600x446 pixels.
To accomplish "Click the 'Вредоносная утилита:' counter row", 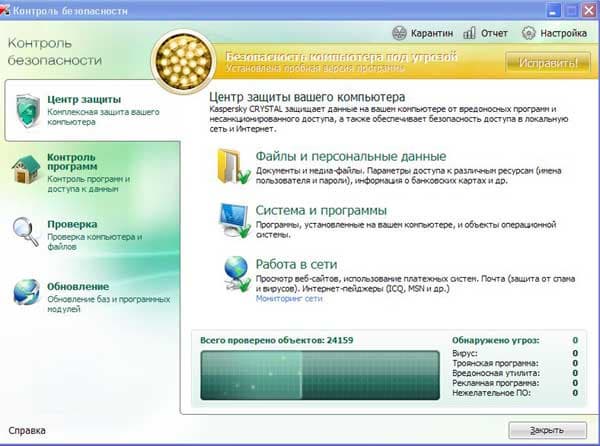I will click(515, 373).
